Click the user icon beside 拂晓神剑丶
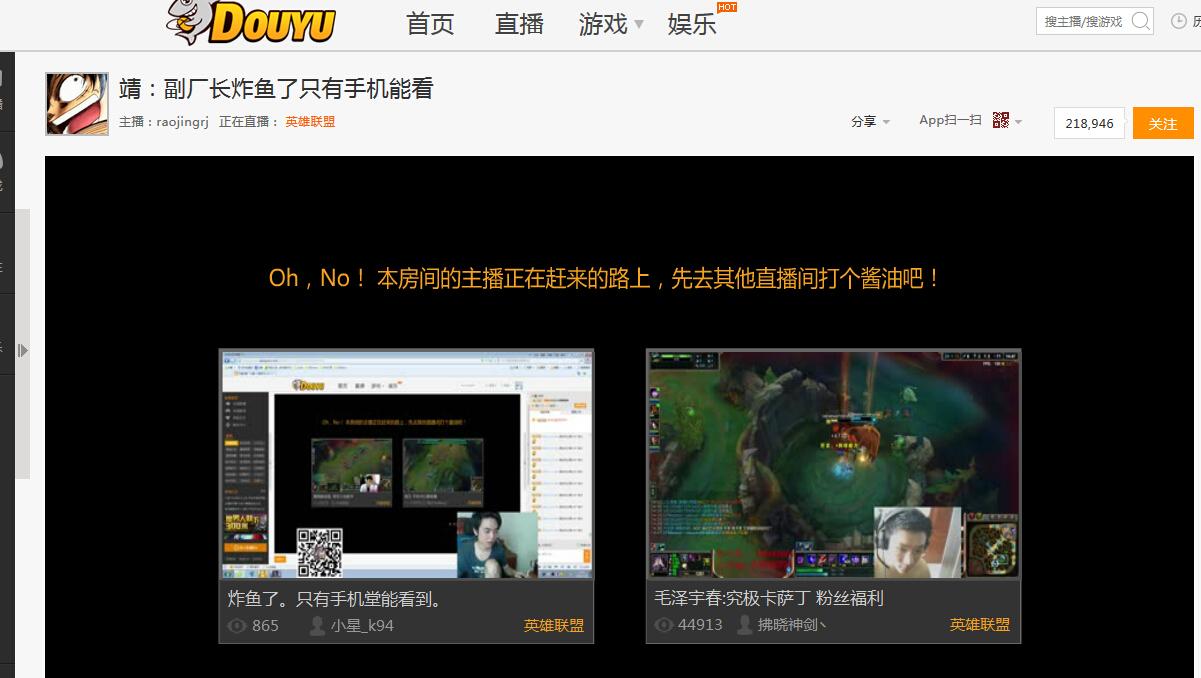This screenshot has width=1201, height=678. pos(744,625)
